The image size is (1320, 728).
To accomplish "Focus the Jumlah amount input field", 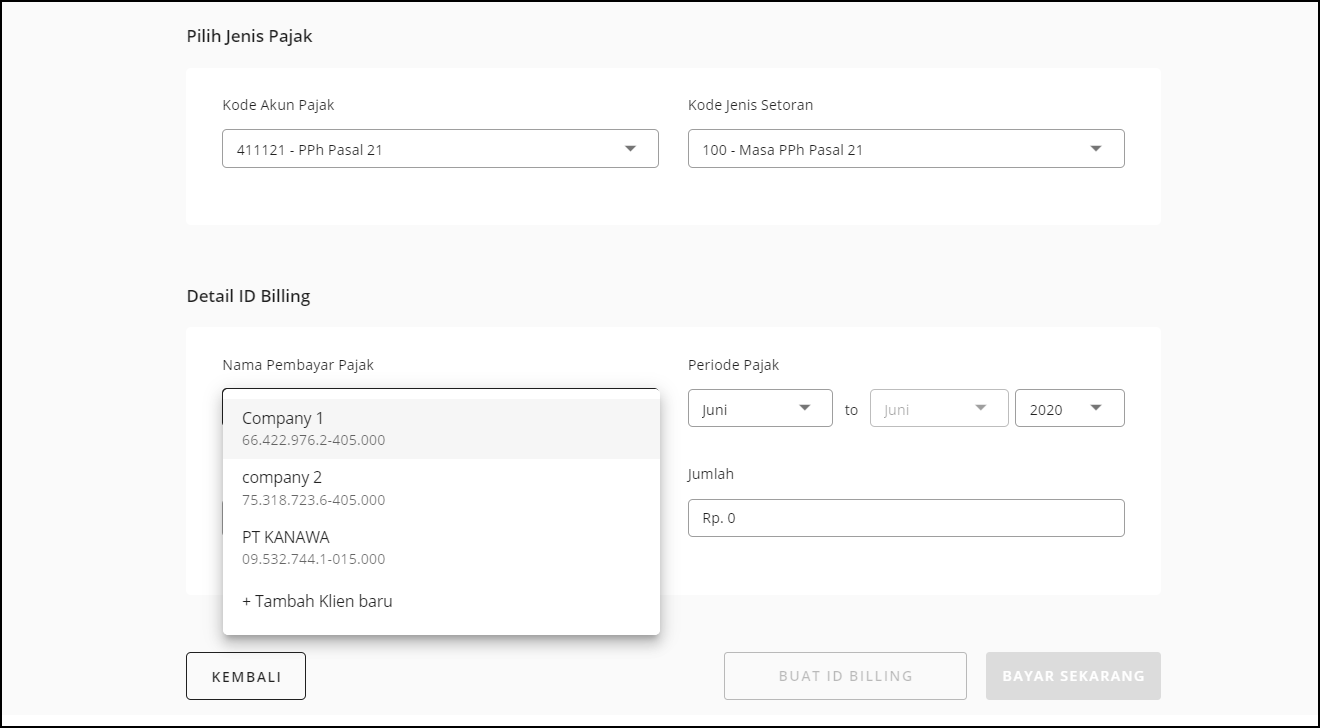I will (x=905, y=518).
